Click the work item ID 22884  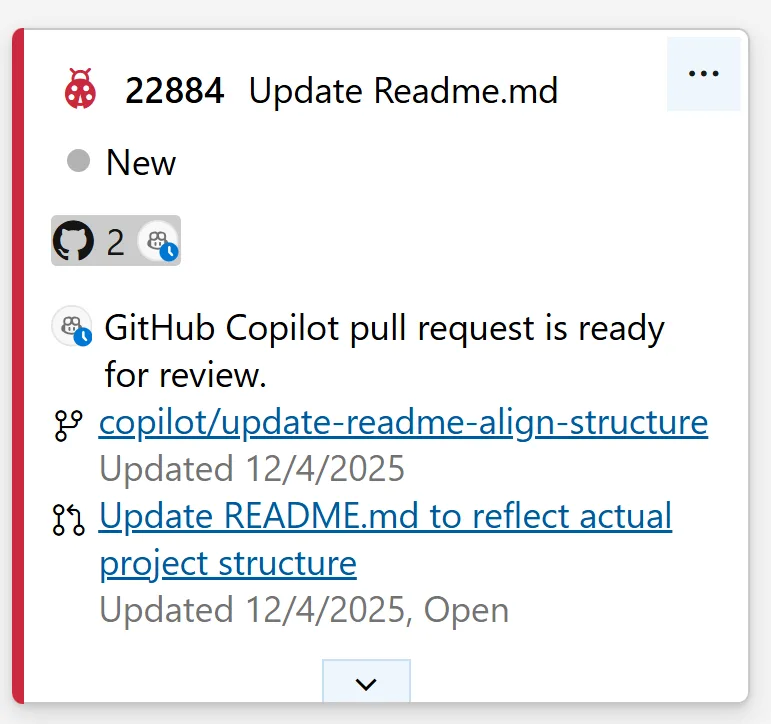[x=174, y=91]
